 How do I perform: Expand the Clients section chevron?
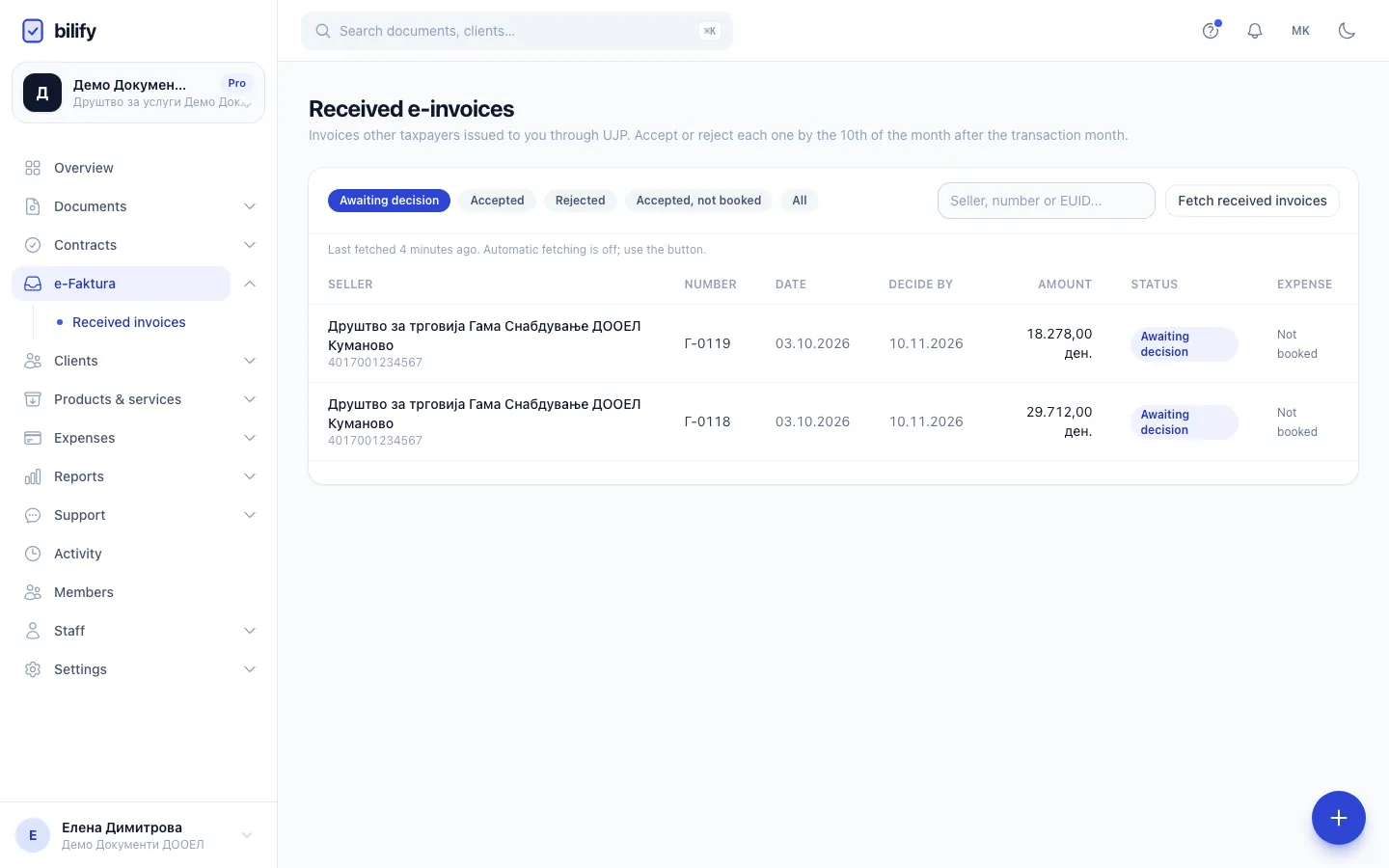pyautogui.click(x=250, y=361)
